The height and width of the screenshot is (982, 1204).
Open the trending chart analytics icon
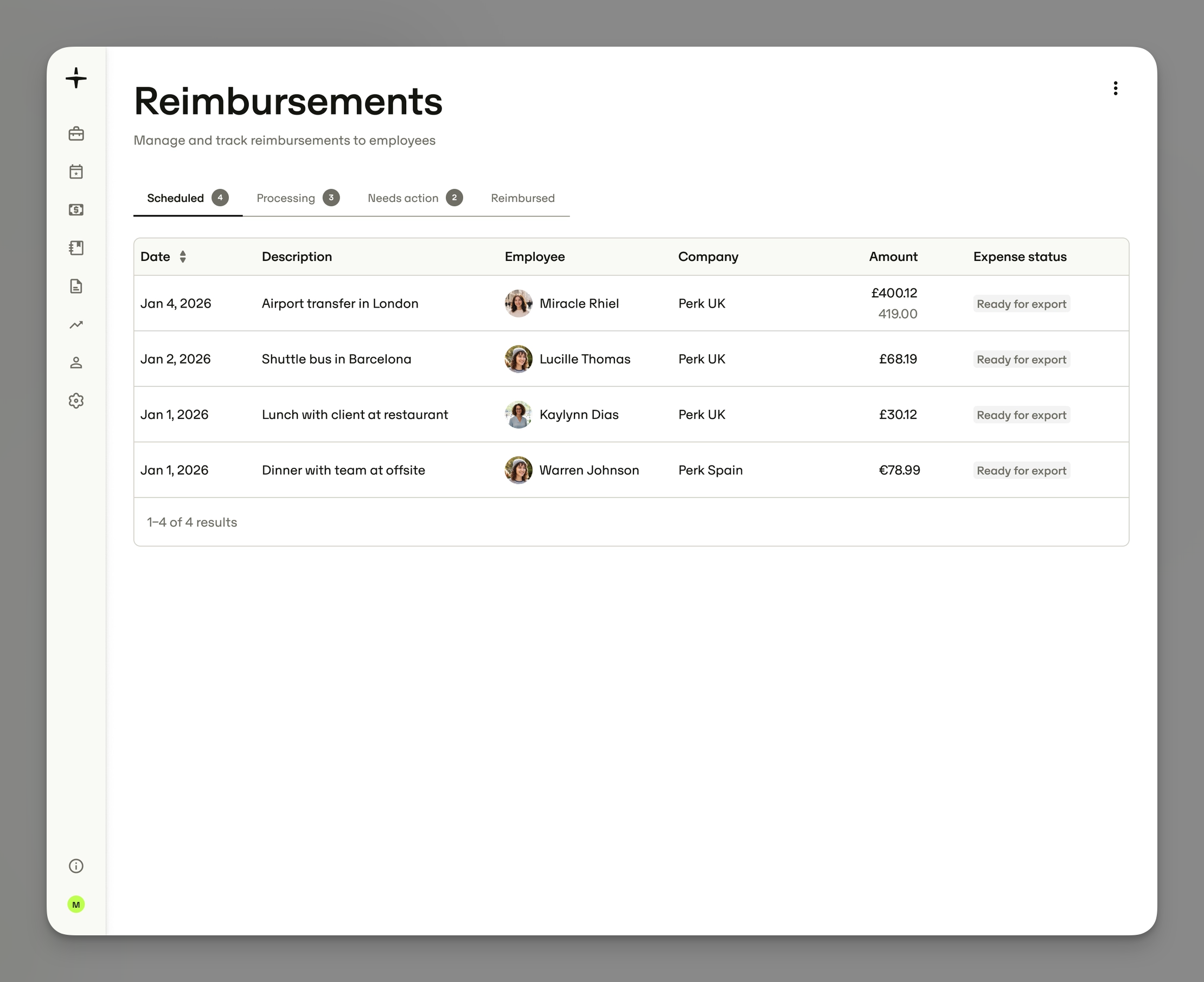(x=76, y=324)
